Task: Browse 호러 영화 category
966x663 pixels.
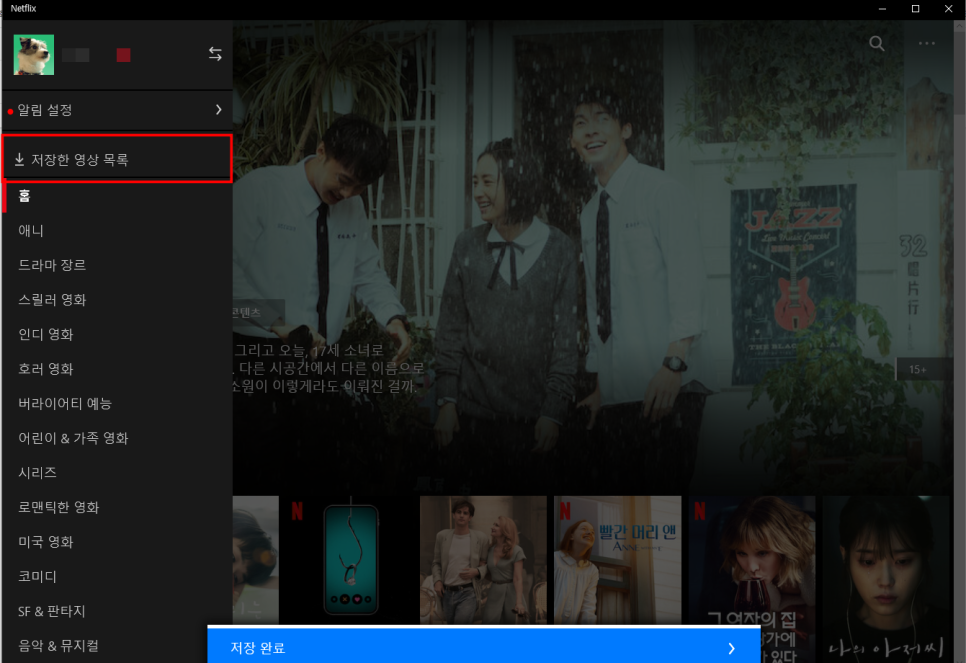Action: pyautogui.click(x=46, y=368)
